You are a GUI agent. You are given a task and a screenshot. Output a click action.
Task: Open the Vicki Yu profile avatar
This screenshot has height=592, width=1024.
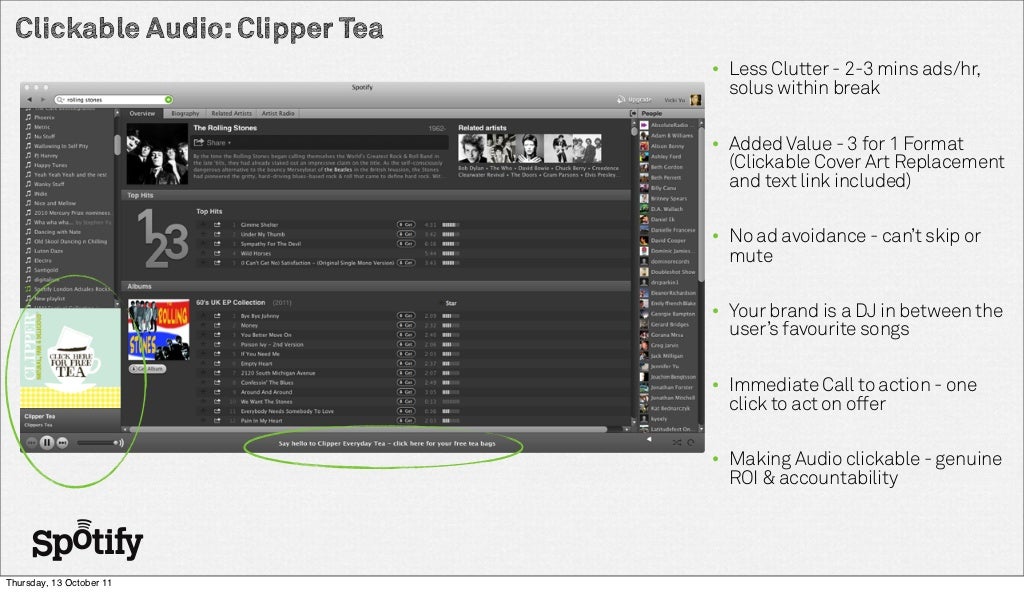click(x=696, y=99)
